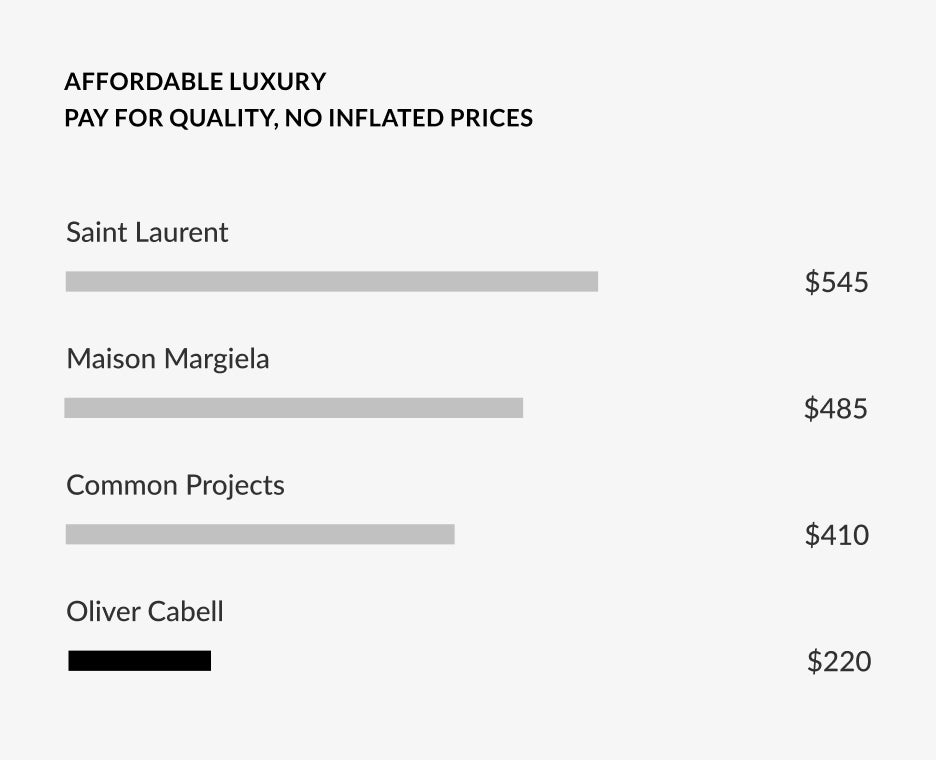This screenshot has height=760, width=936.
Task: Select the Saint Laurent label
Action: (x=147, y=232)
